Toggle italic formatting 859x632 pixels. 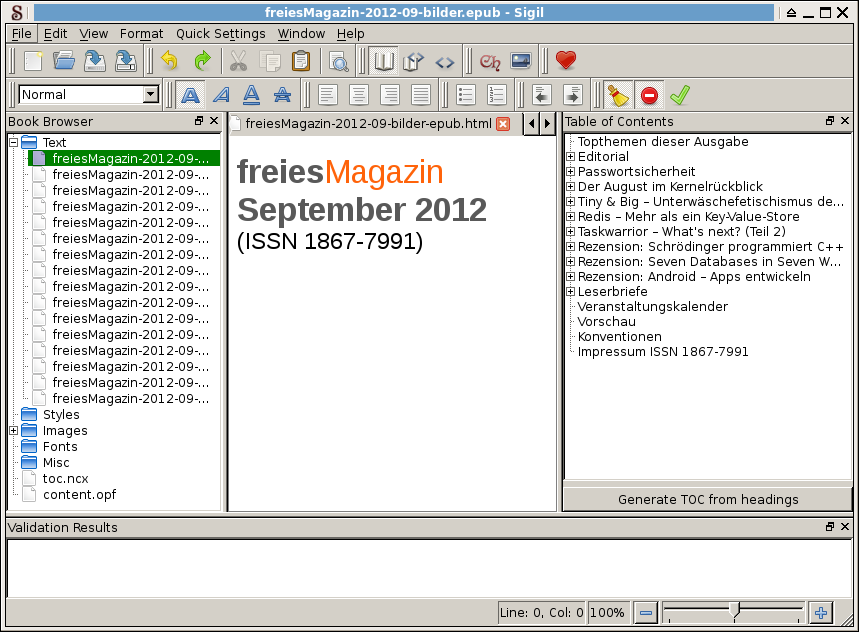pyautogui.click(x=221, y=95)
